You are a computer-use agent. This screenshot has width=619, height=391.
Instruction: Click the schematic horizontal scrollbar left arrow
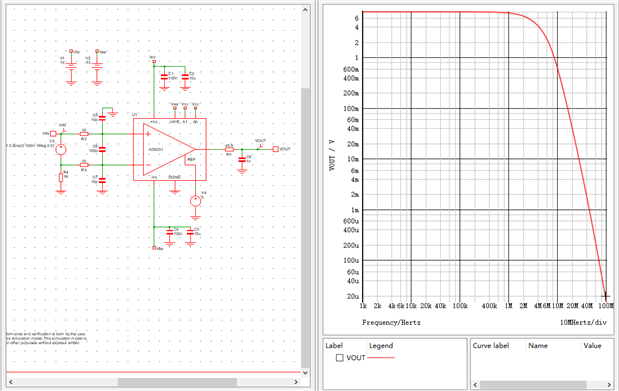(11, 382)
